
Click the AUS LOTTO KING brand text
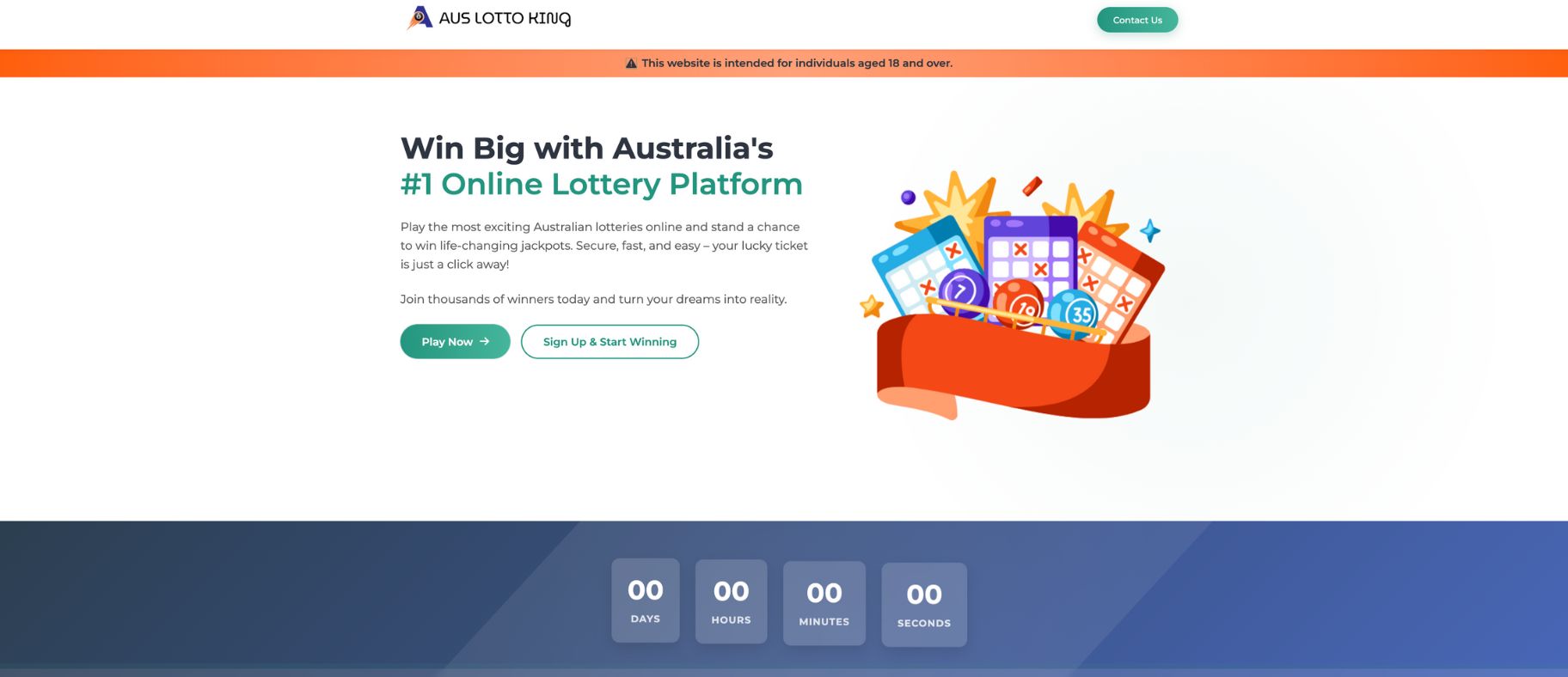(505, 18)
